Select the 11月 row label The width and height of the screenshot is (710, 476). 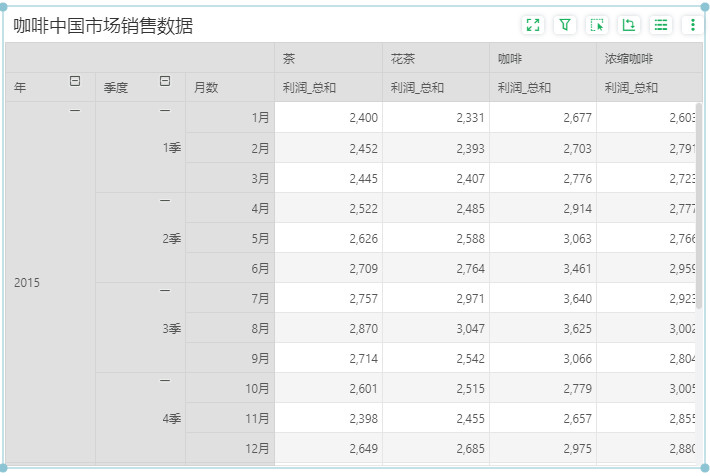230,418
